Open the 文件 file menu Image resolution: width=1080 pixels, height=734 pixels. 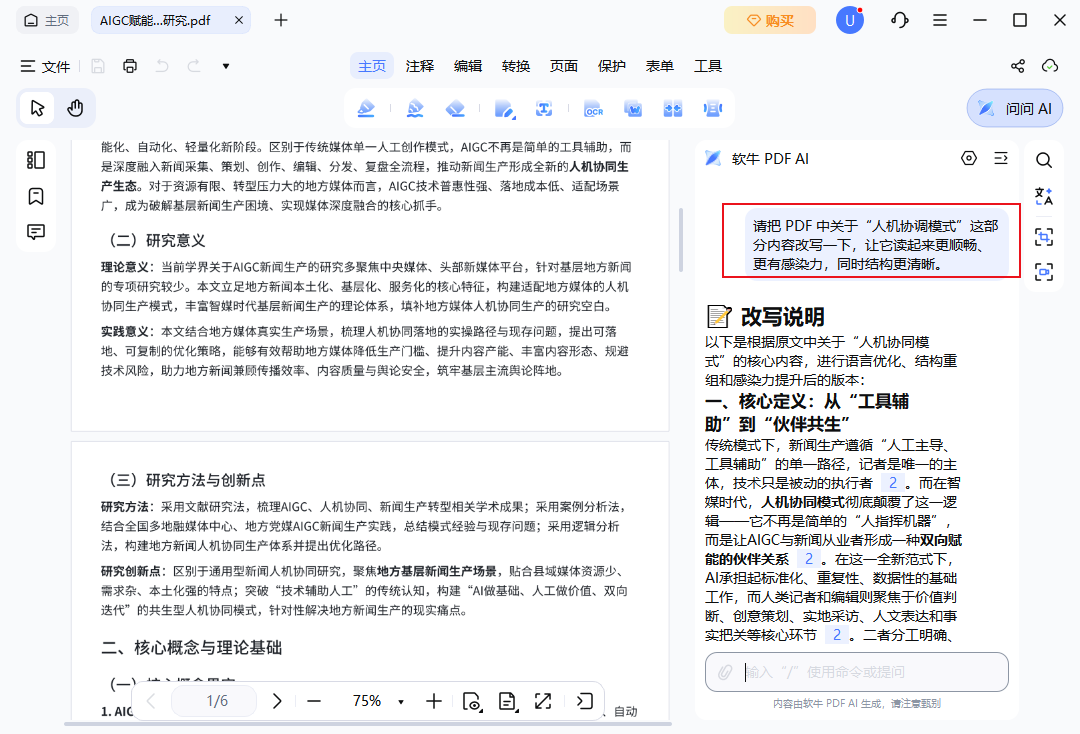[x=45, y=66]
